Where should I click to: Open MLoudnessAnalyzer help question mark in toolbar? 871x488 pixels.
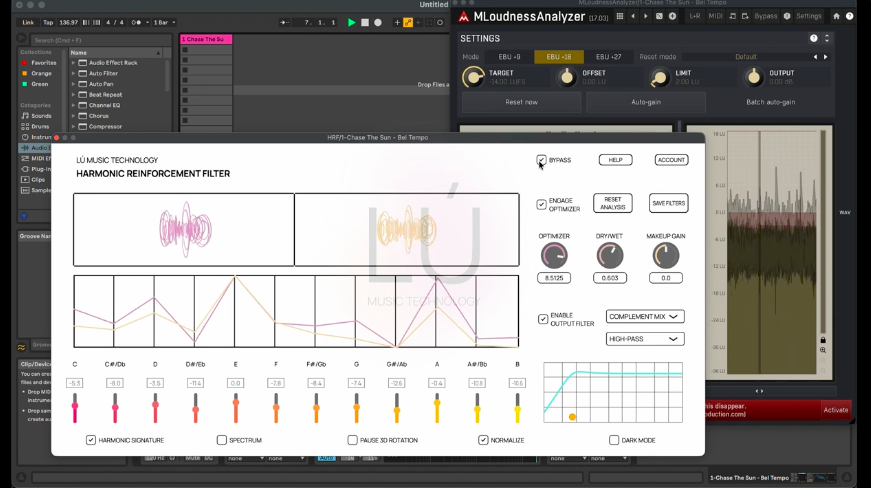[x=849, y=17]
